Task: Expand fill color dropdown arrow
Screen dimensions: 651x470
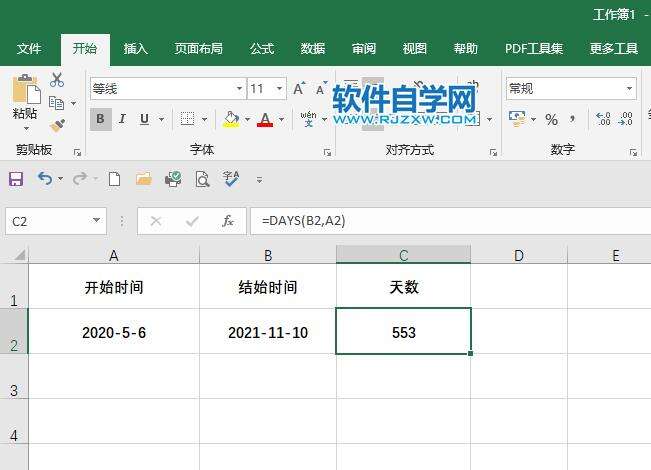Action: 247,120
